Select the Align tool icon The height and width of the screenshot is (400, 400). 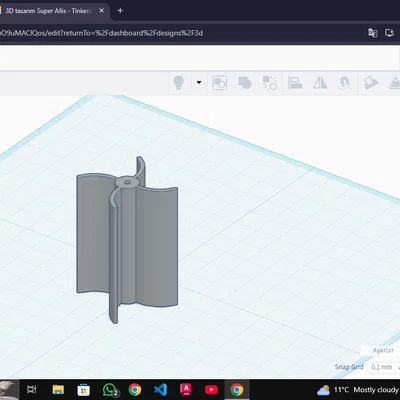click(x=295, y=83)
